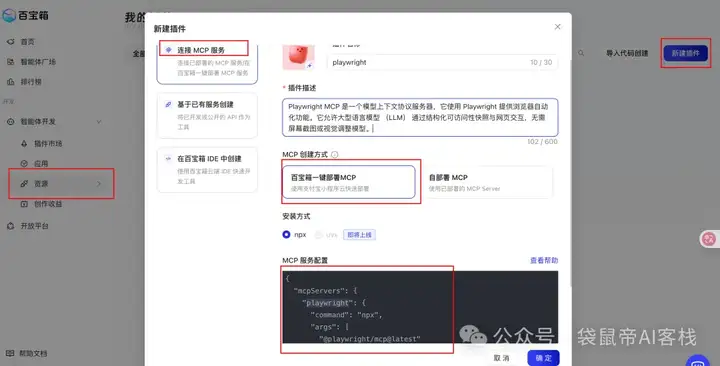Click the 智能体开发 icon
The height and width of the screenshot is (366, 720).
click(11, 122)
